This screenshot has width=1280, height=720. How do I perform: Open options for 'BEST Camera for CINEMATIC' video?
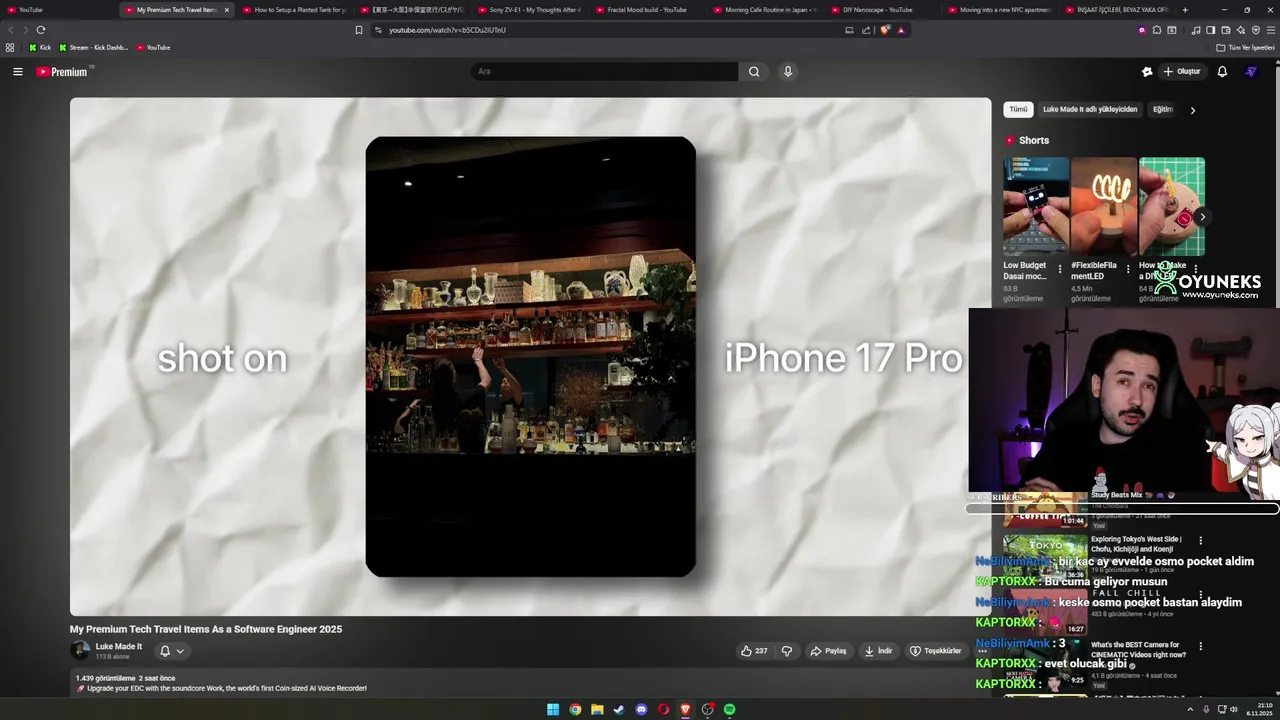pos(1201,647)
